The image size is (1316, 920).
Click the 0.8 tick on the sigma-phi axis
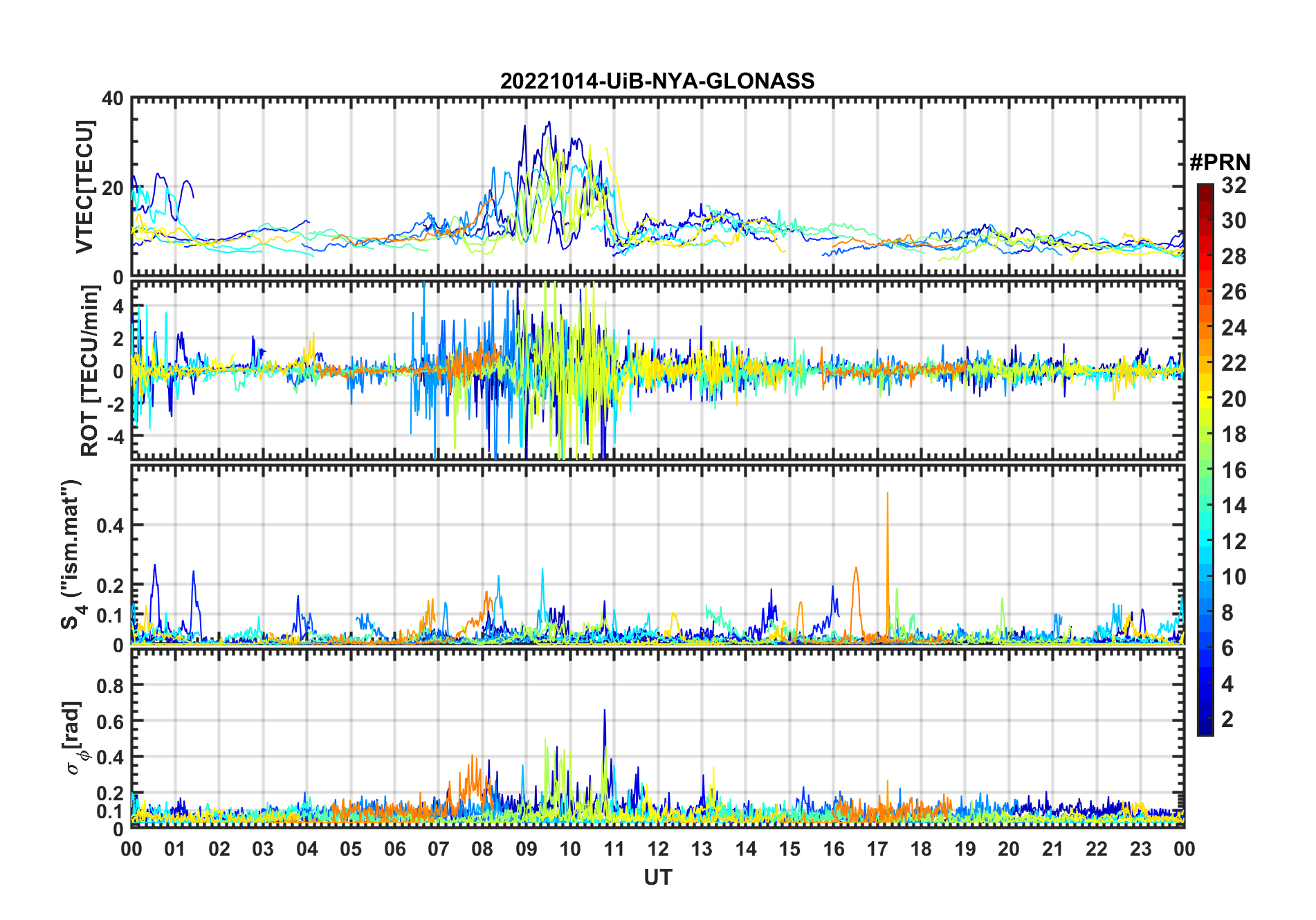(x=111, y=686)
